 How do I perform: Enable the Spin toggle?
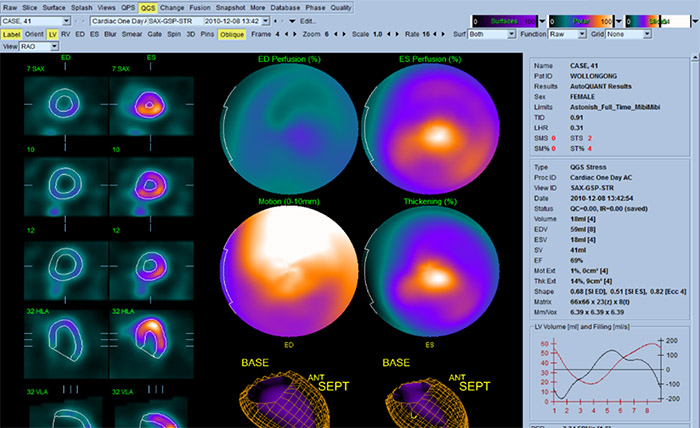pos(172,33)
